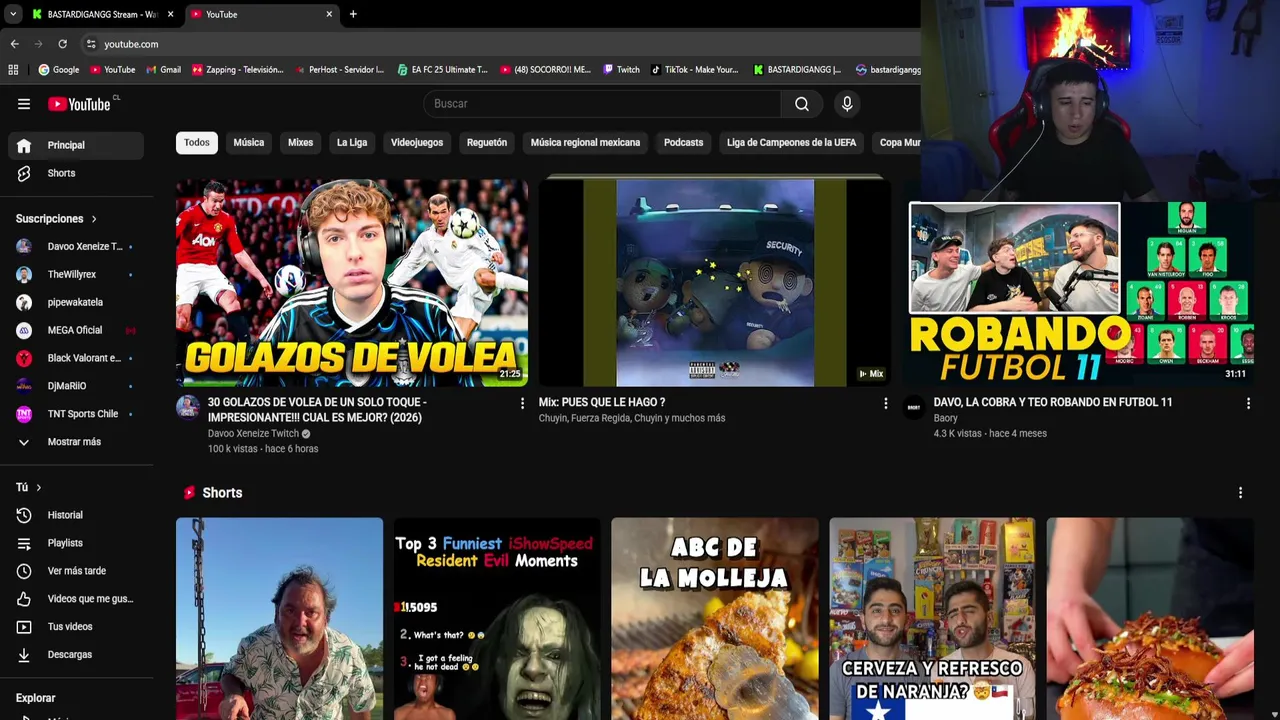This screenshot has width=1280, height=720.
Task: Open Ver más tarde list
Action: [76, 571]
